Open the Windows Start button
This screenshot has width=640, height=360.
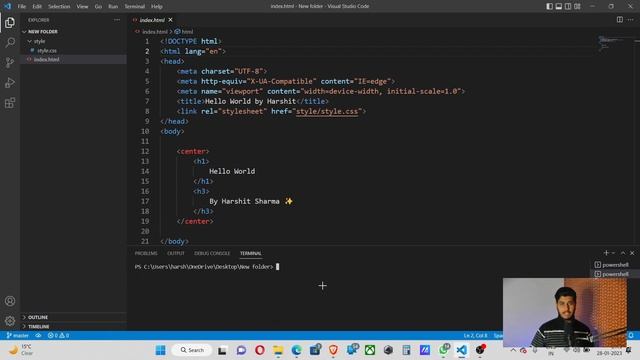(161, 350)
